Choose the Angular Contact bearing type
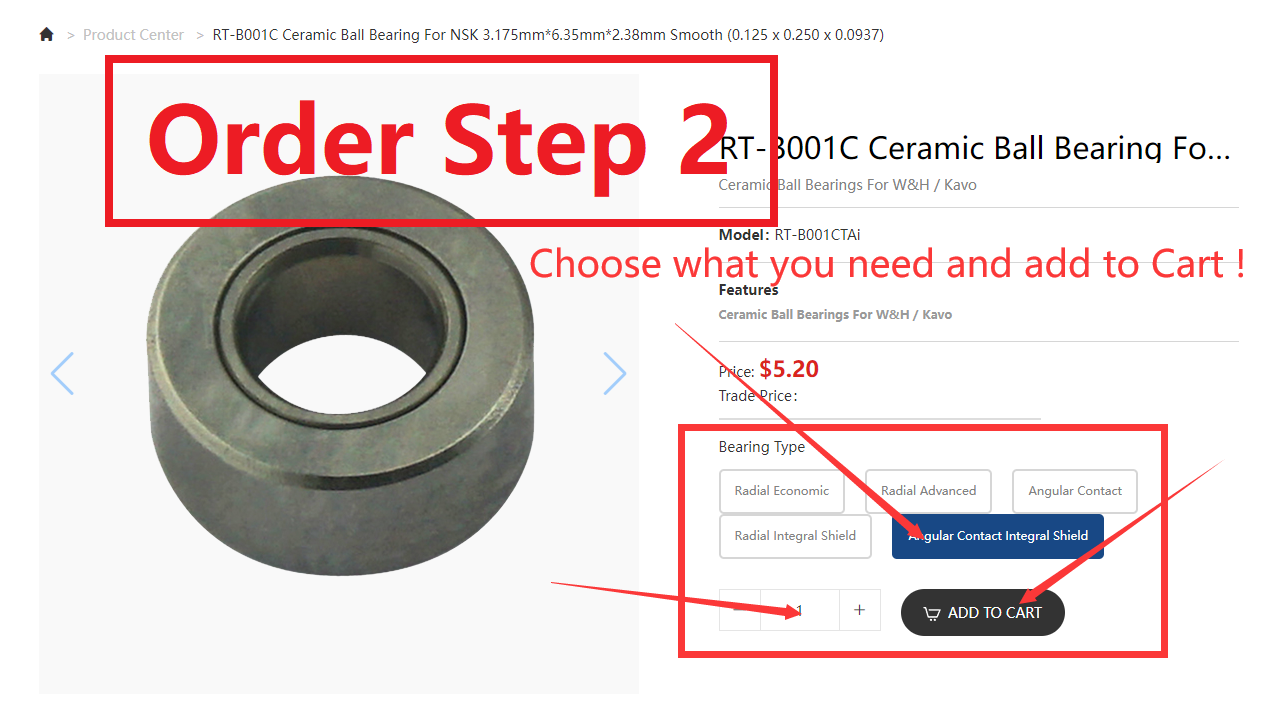Viewport: 1270px width, 704px height. (1075, 491)
